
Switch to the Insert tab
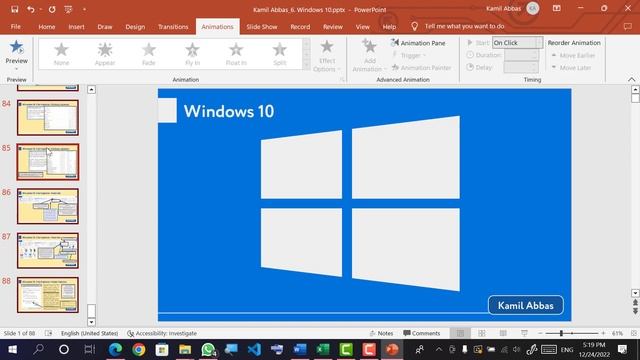pos(76,27)
